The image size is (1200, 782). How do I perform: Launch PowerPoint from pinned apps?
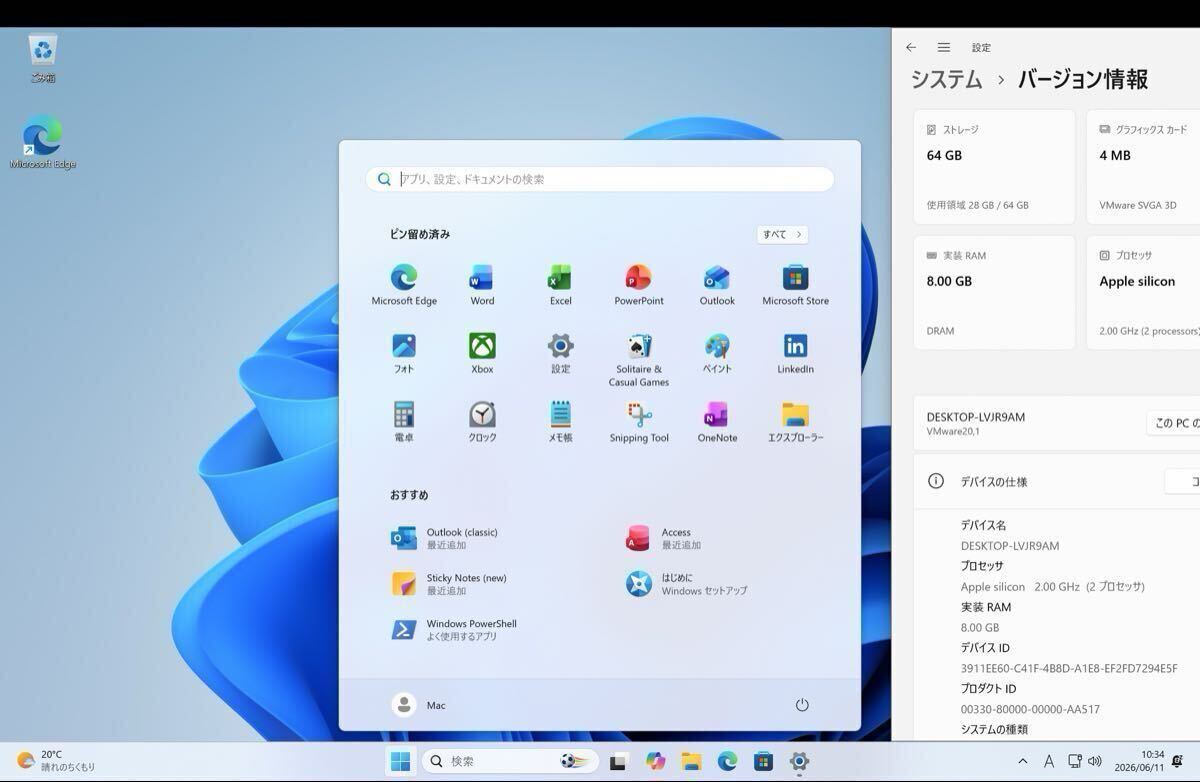tap(639, 285)
